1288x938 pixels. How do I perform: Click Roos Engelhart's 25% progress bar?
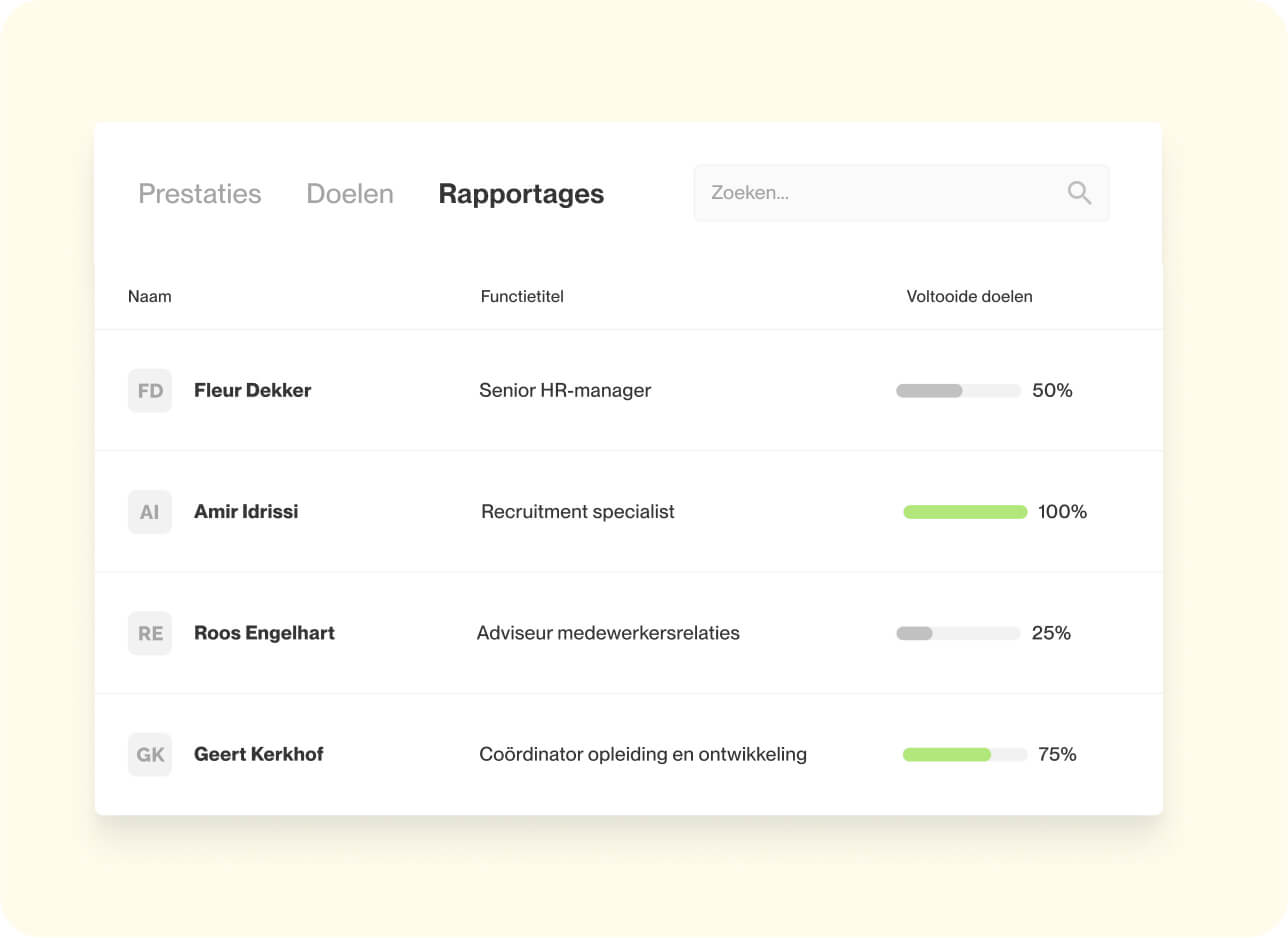(958, 633)
